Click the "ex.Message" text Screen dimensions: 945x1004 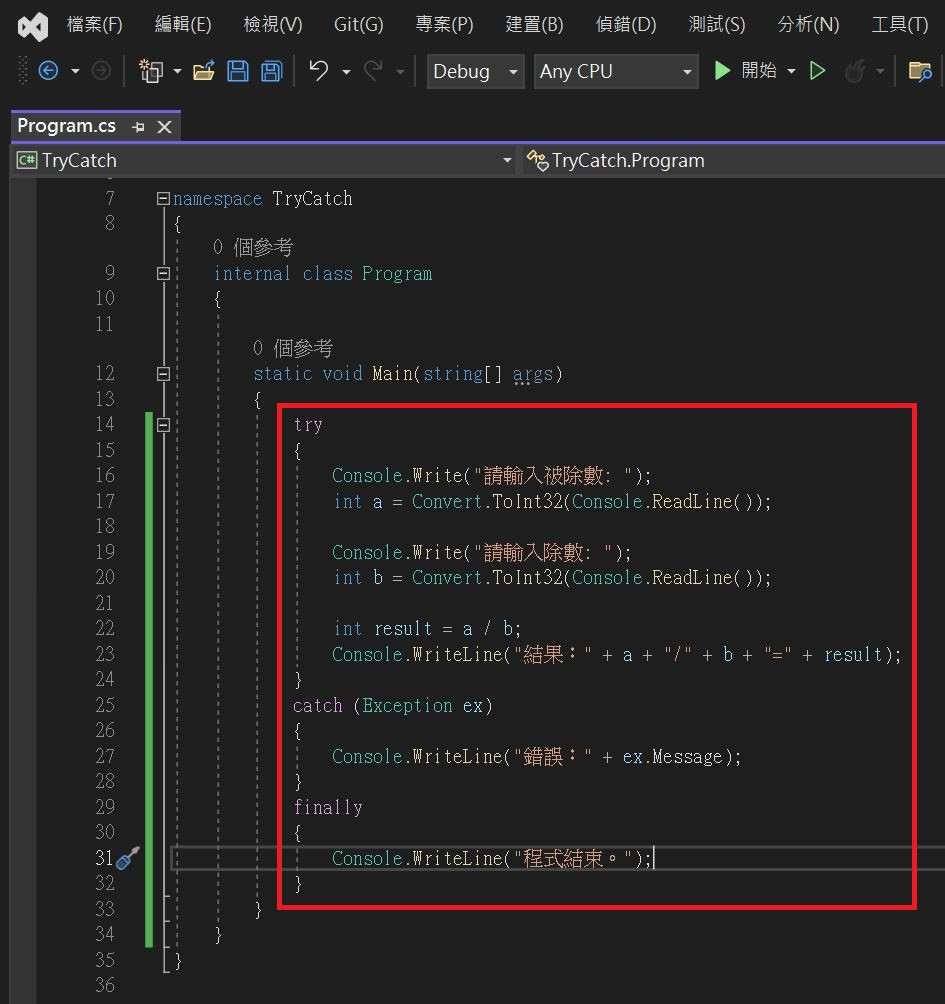672,757
